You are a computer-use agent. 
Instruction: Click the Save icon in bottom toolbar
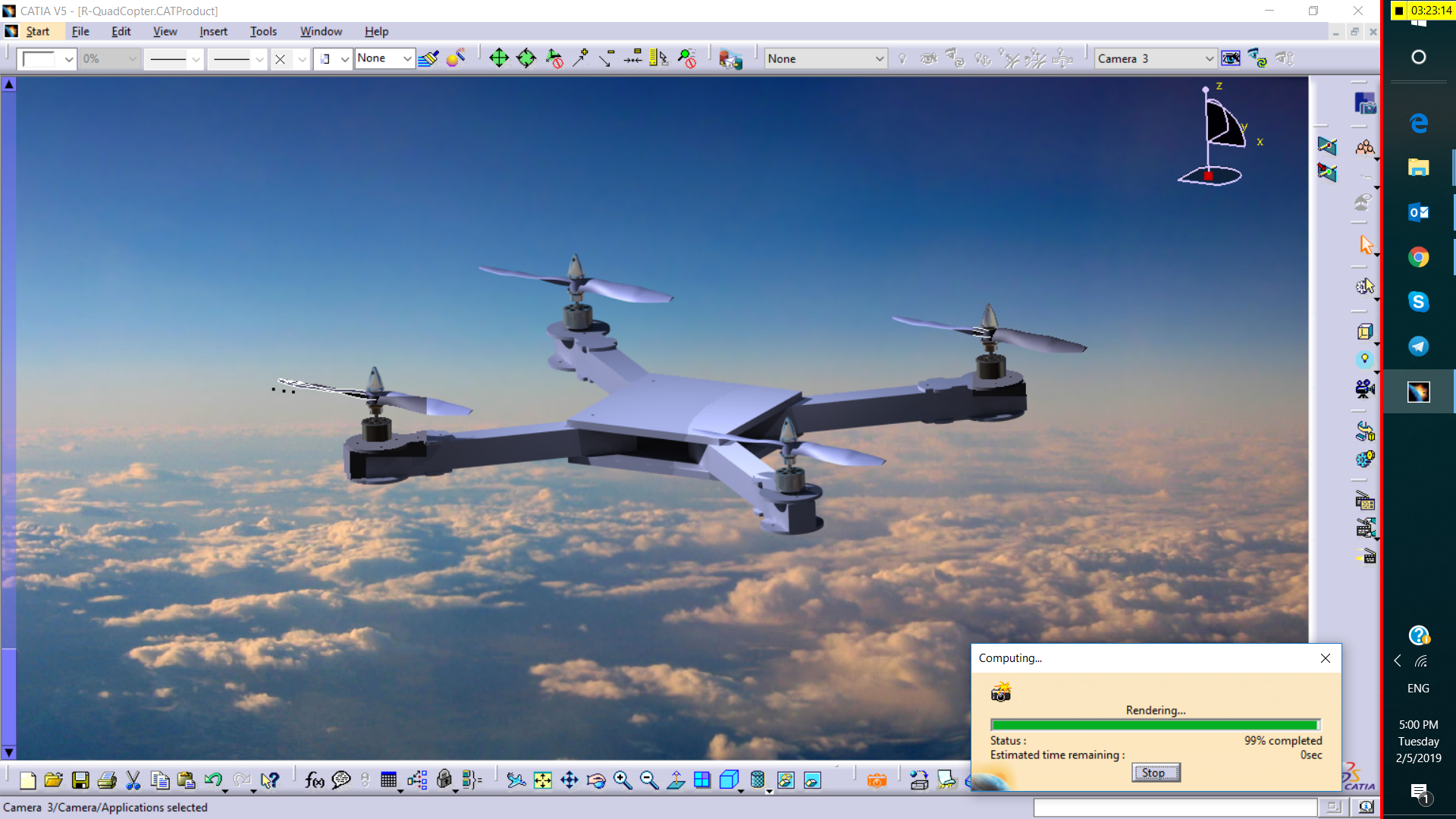point(80,780)
